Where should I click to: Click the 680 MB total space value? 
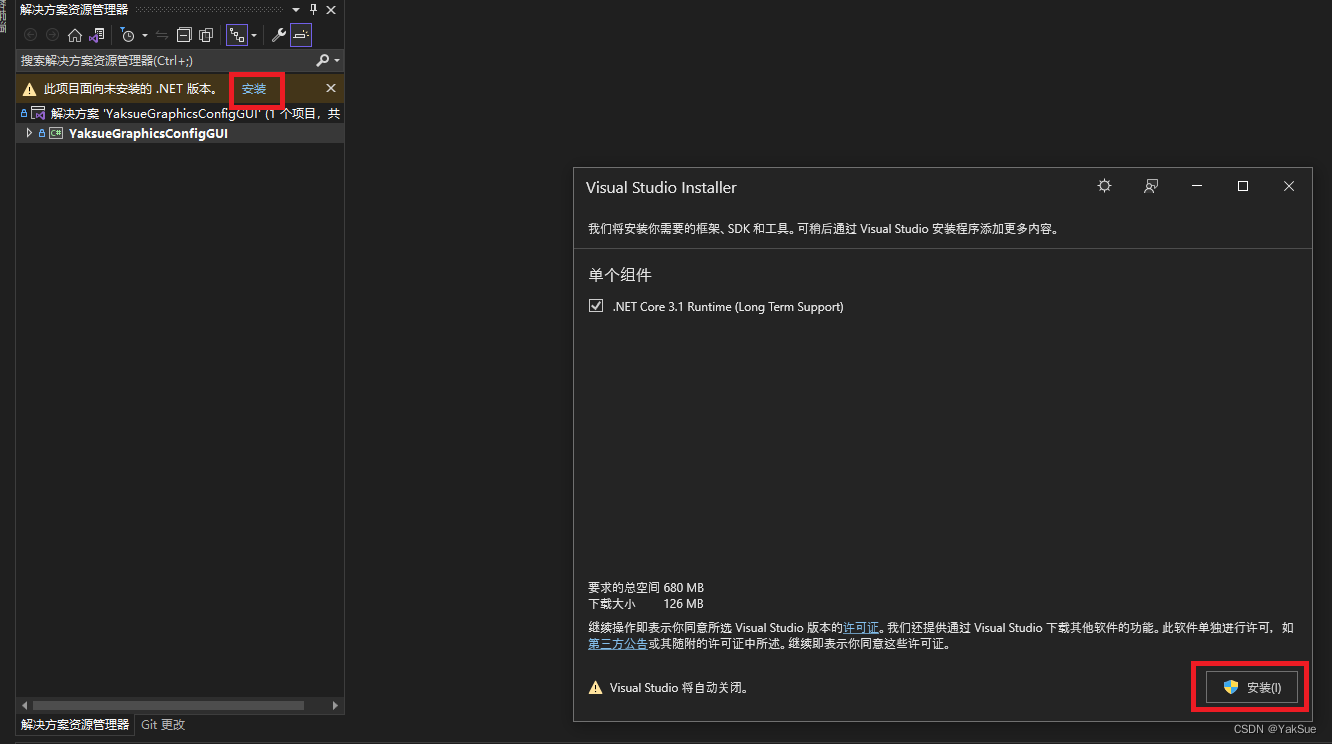tap(684, 588)
